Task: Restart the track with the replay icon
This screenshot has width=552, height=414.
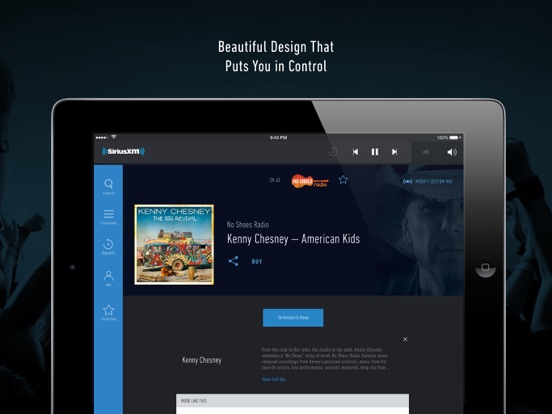Action: 333,152
